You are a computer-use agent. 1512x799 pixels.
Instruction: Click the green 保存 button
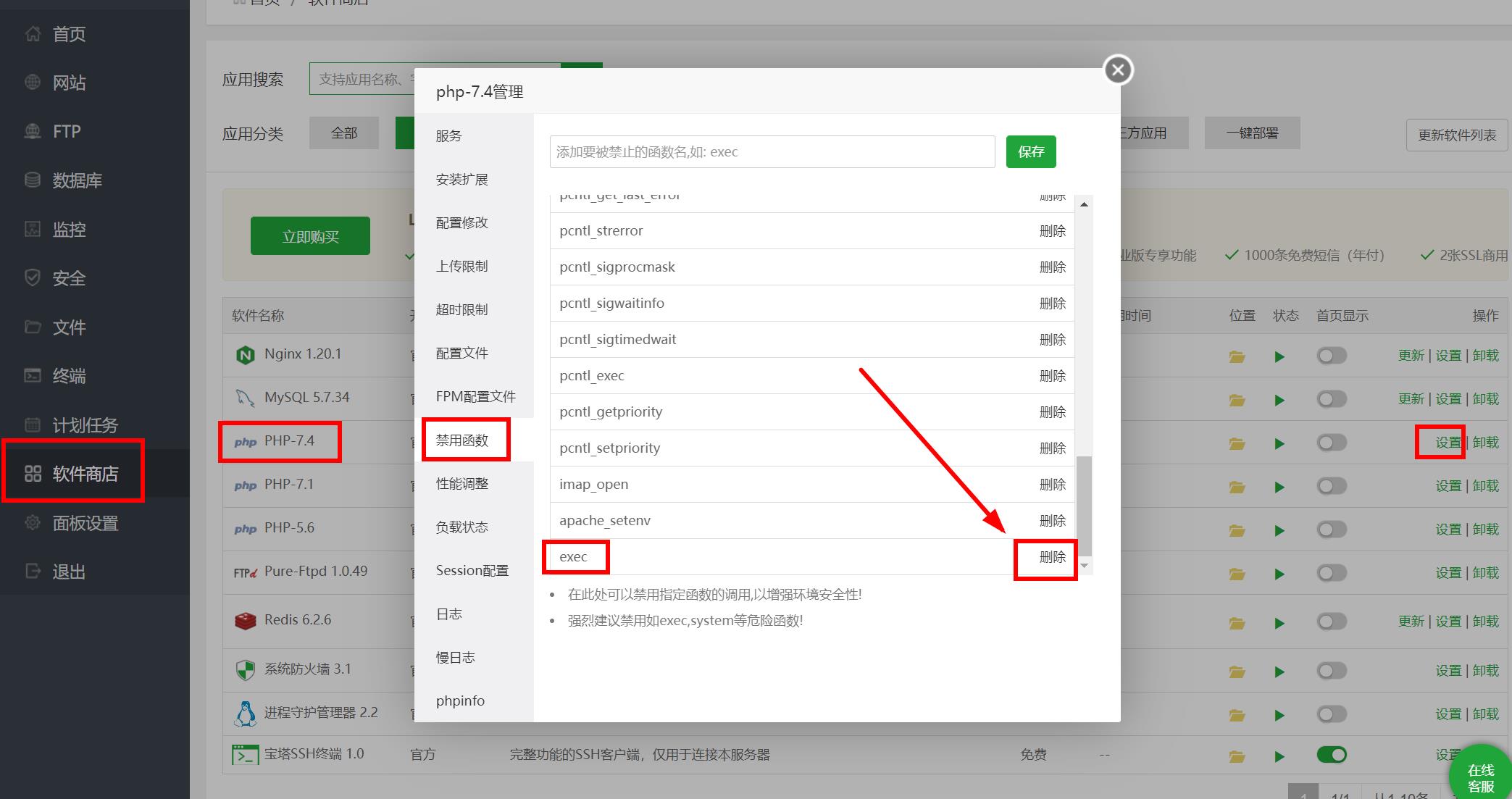pyautogui.click(x=1031, y=151)
